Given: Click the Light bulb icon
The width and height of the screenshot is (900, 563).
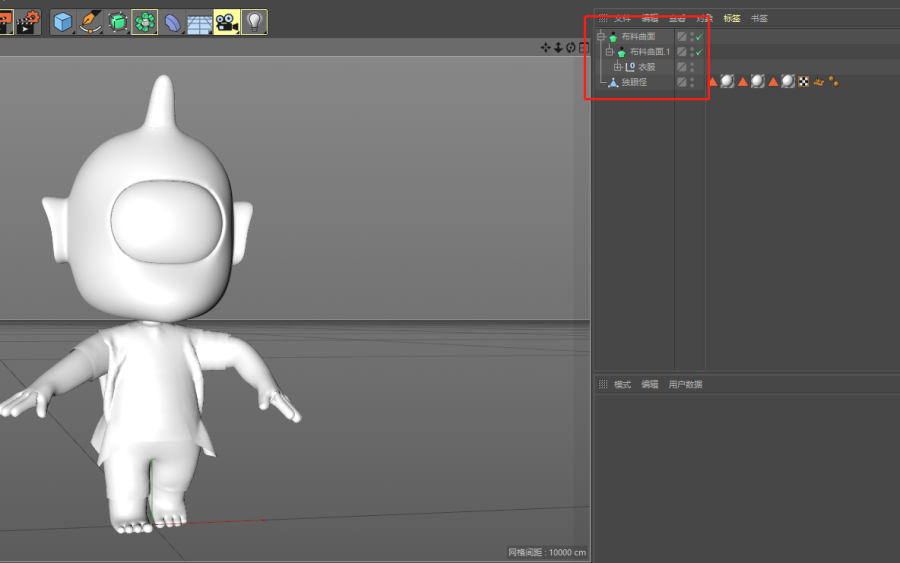Looking at the screenshot, I should [x=254, y=21].
